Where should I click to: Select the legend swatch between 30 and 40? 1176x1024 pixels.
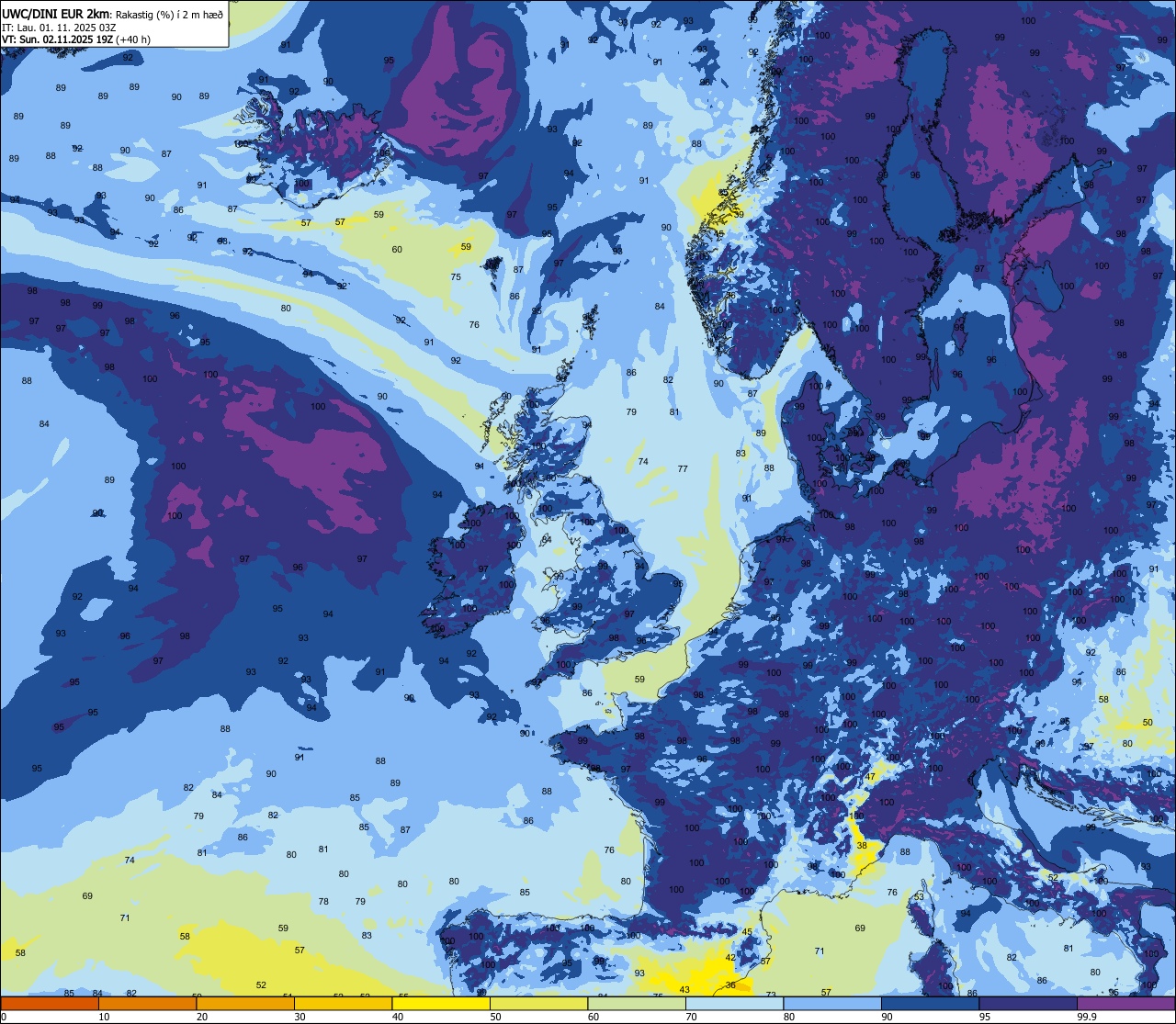click(343, 1003)
